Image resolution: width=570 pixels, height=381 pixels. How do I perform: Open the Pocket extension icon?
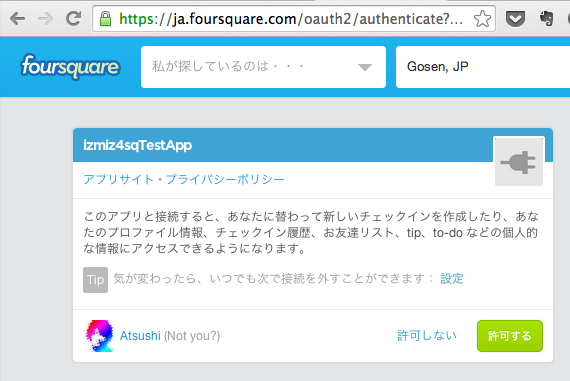[515, 19]
